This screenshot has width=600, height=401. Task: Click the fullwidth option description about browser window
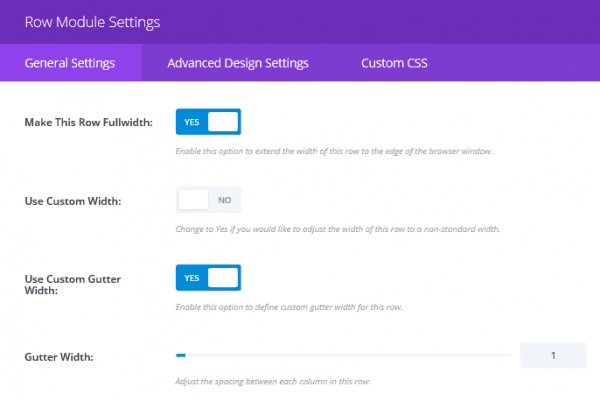pyautogui.click(x=334, y=151)
